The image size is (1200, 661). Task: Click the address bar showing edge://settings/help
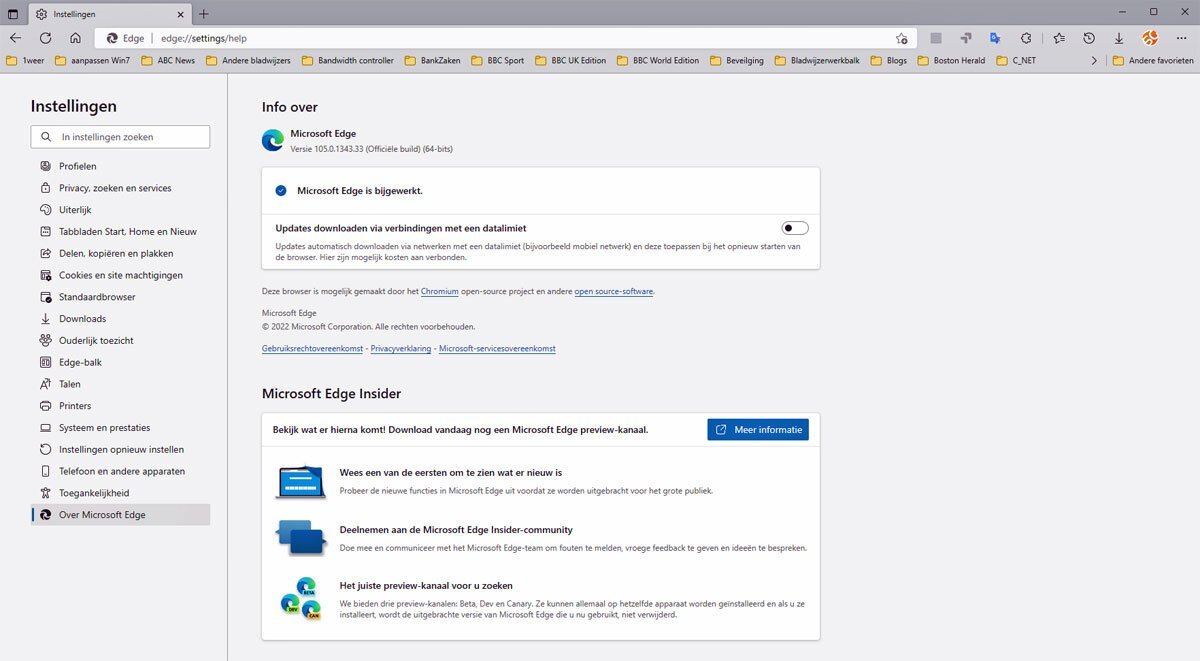point(505,38)
